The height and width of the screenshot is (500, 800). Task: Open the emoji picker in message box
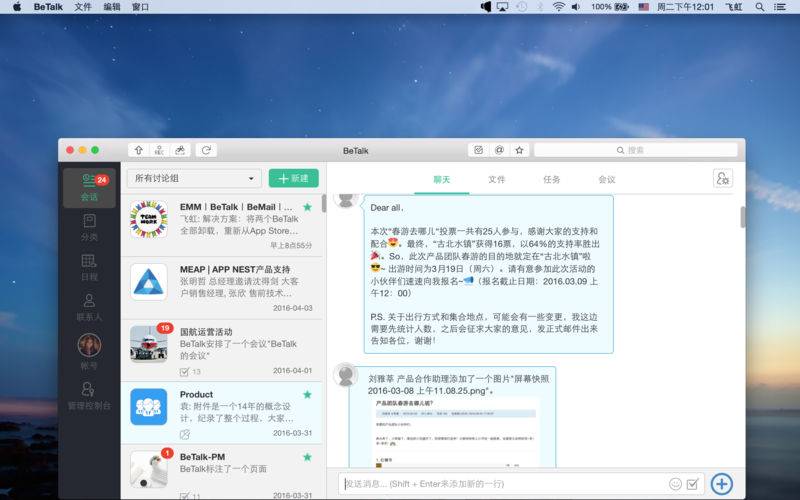675,484
